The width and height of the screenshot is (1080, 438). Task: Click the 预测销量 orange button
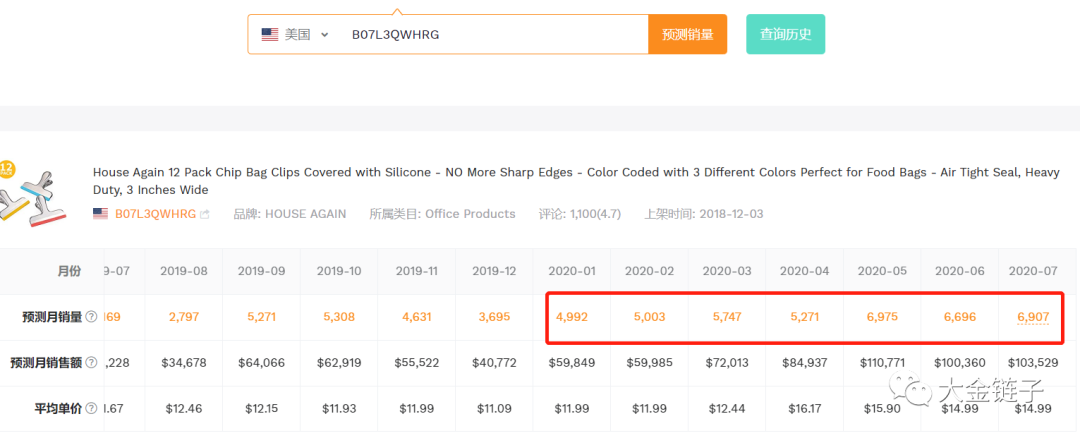tap(687, 34)
